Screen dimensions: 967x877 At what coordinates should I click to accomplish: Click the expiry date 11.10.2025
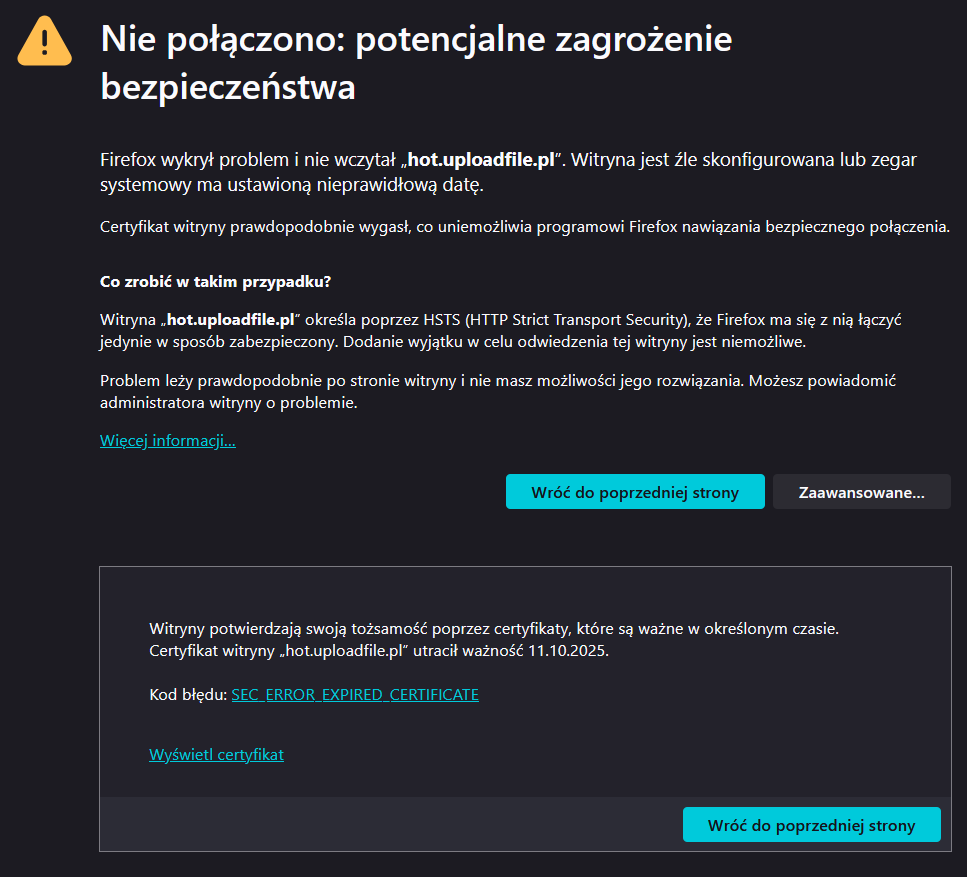pyautogui.click(x=566, y=650)
